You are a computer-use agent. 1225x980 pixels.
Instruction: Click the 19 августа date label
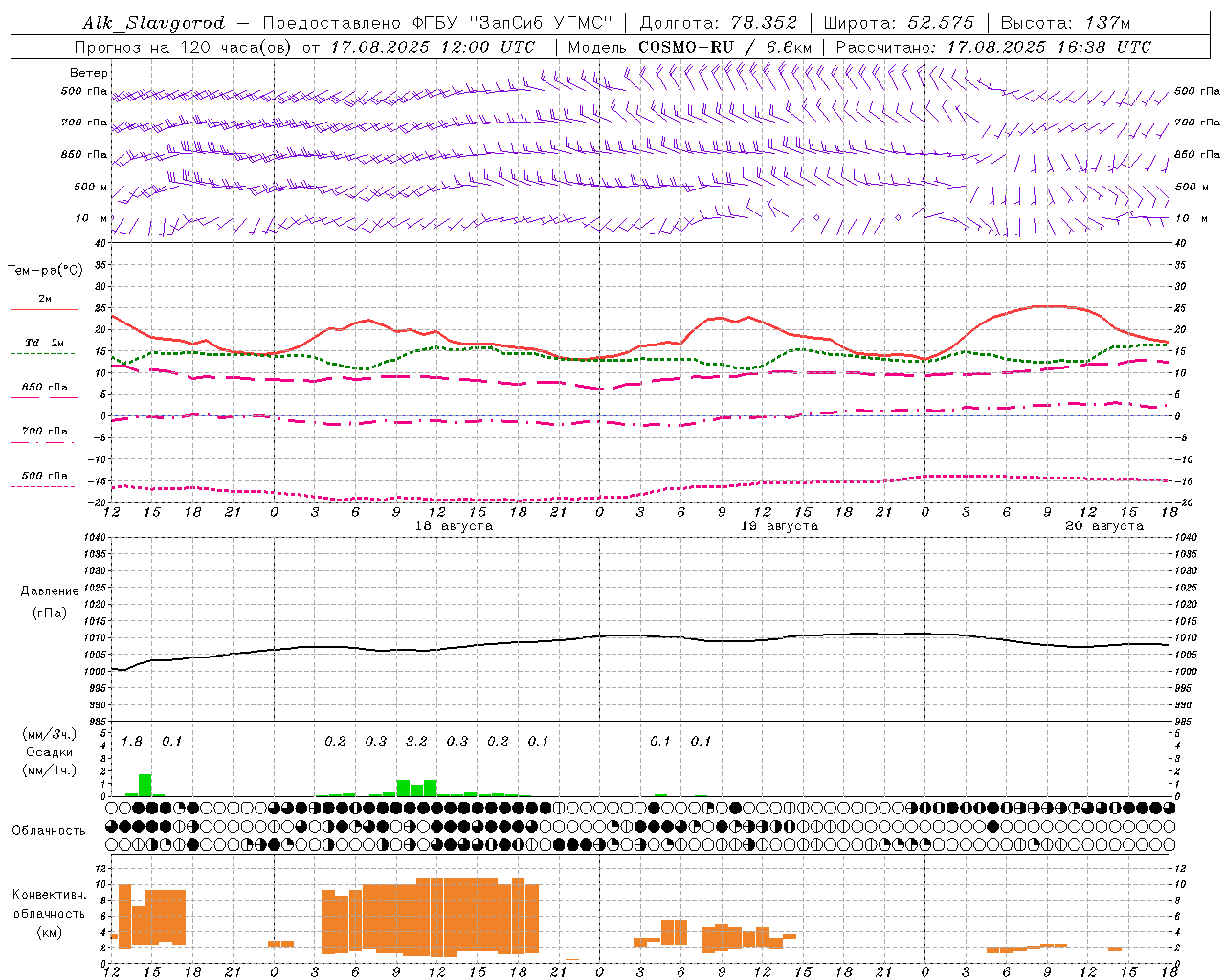779,526
